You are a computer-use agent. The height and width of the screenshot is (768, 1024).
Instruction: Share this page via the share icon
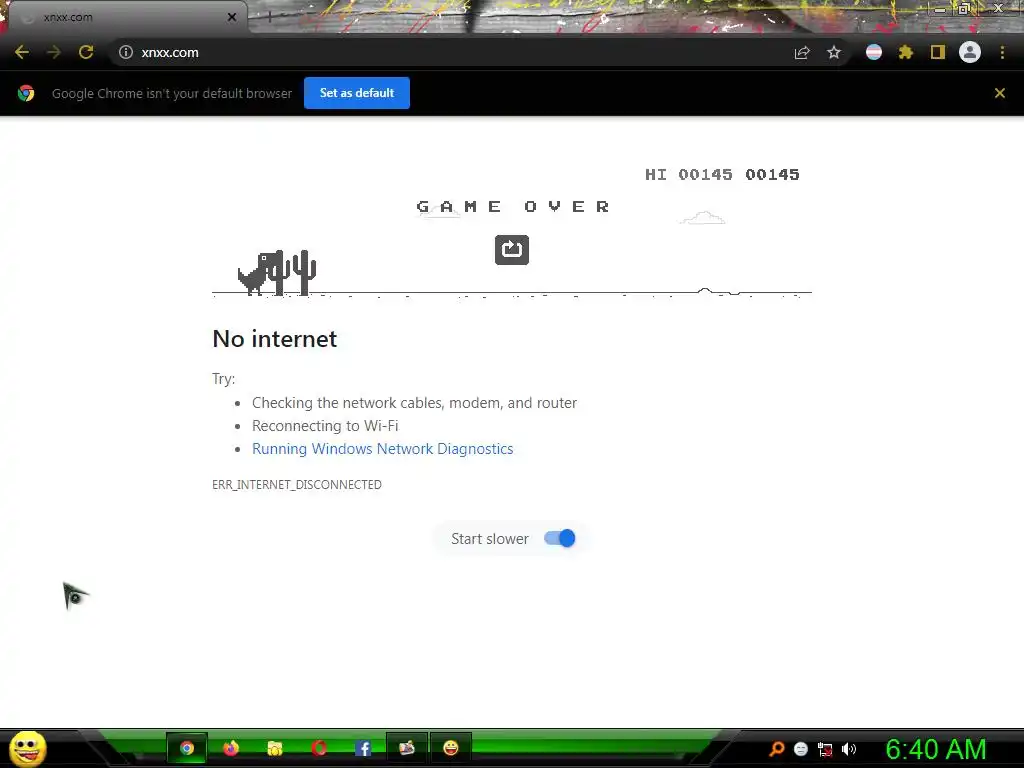(802, 52)
